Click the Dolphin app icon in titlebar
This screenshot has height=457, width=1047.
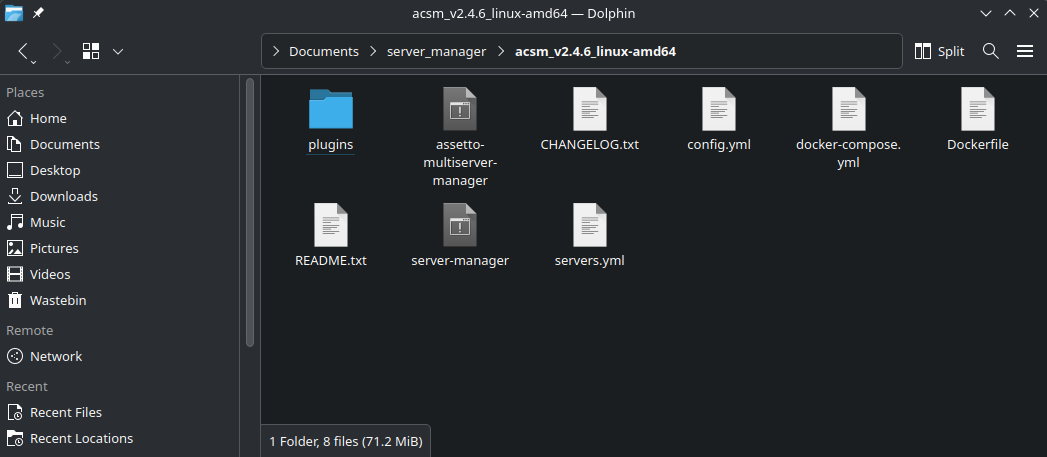13,13
